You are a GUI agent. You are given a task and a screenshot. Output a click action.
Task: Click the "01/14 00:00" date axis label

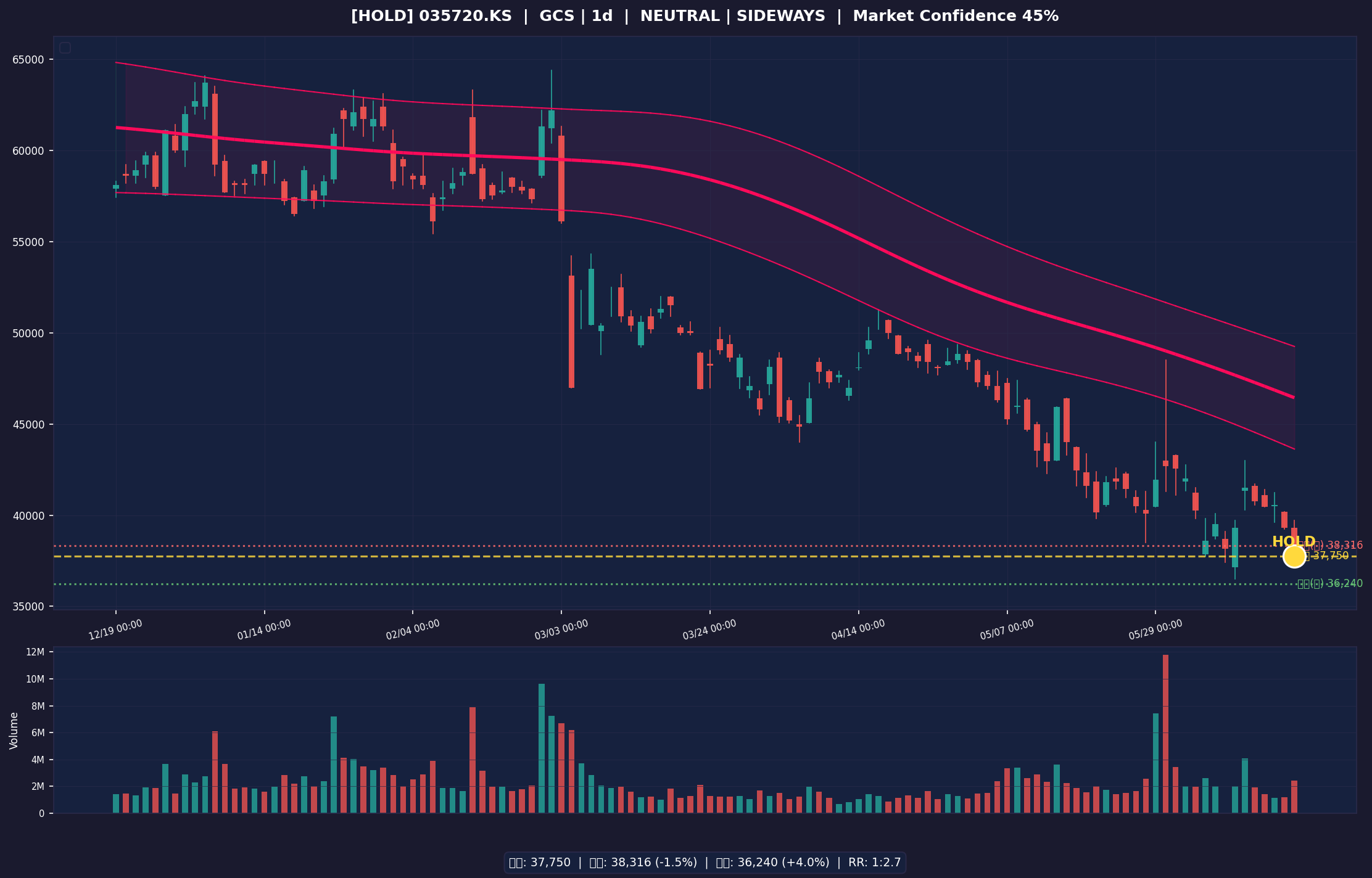tap(264, 630)
